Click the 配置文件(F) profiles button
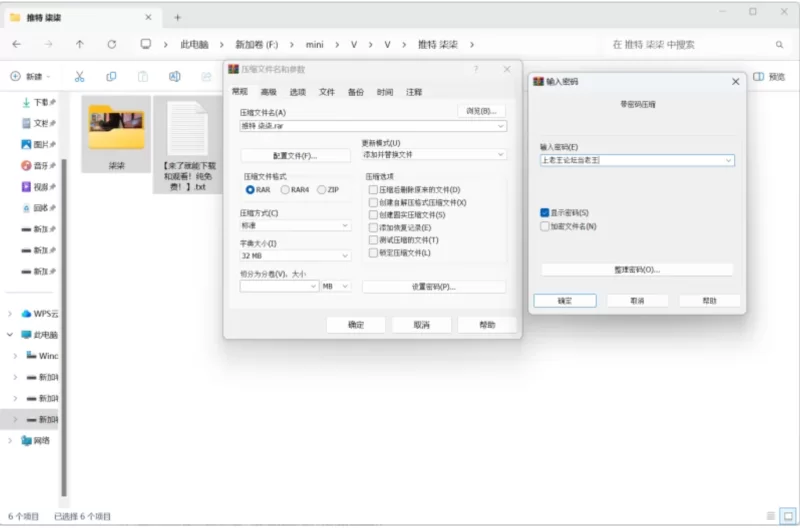The width and height of the screenshot is (800, 529). coord(295,156)
